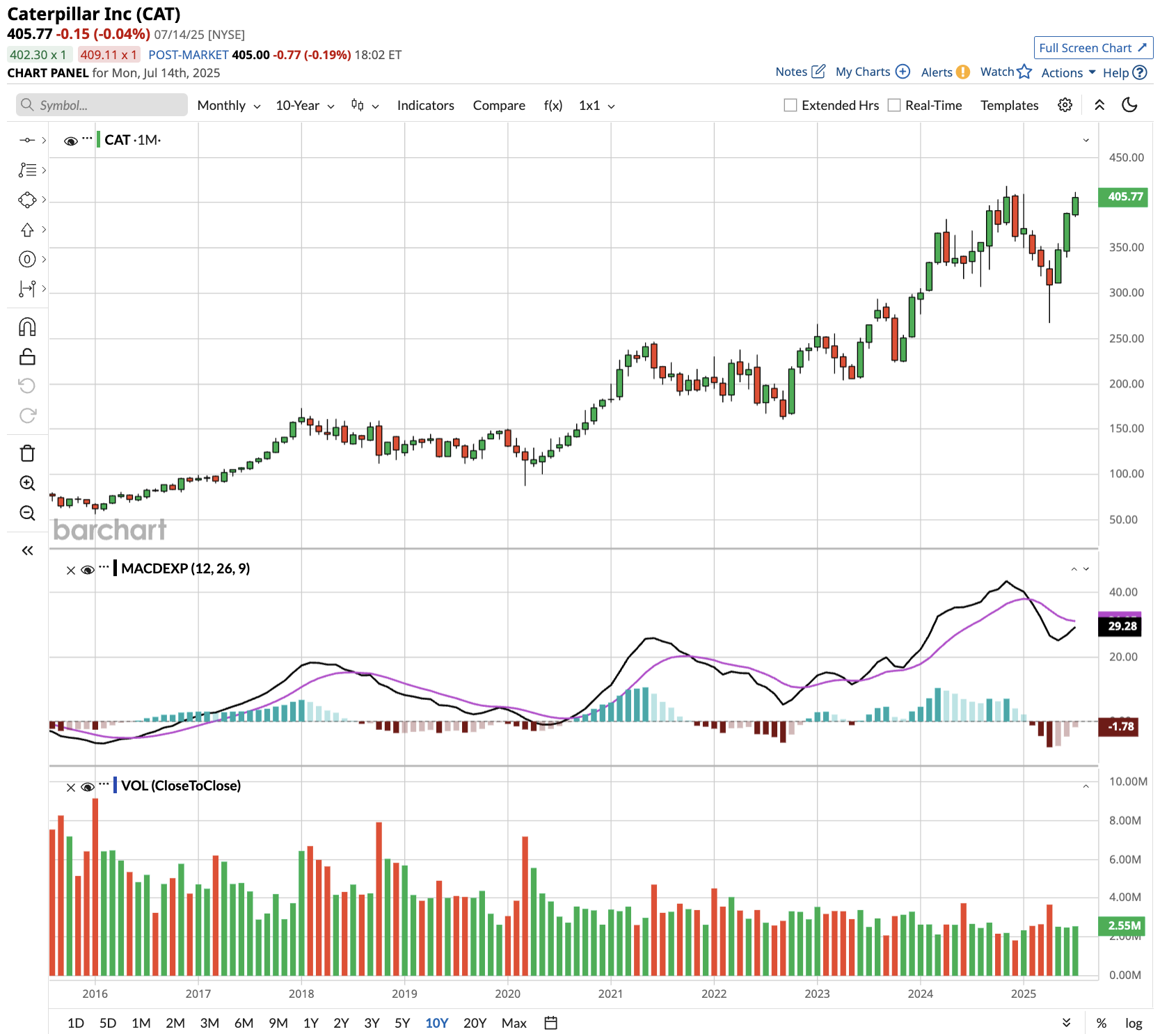This screenshot has height=1034, width=1176.
Task: Select the 6M time range
Action: point(244,1023)
